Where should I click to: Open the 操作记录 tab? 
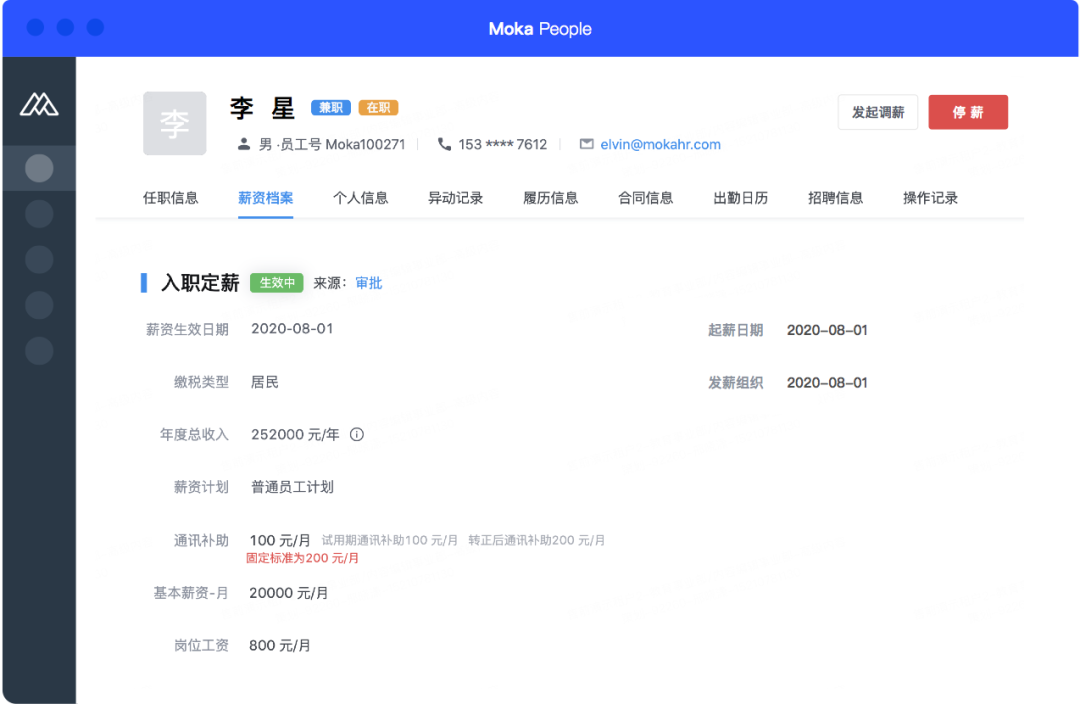929,197
